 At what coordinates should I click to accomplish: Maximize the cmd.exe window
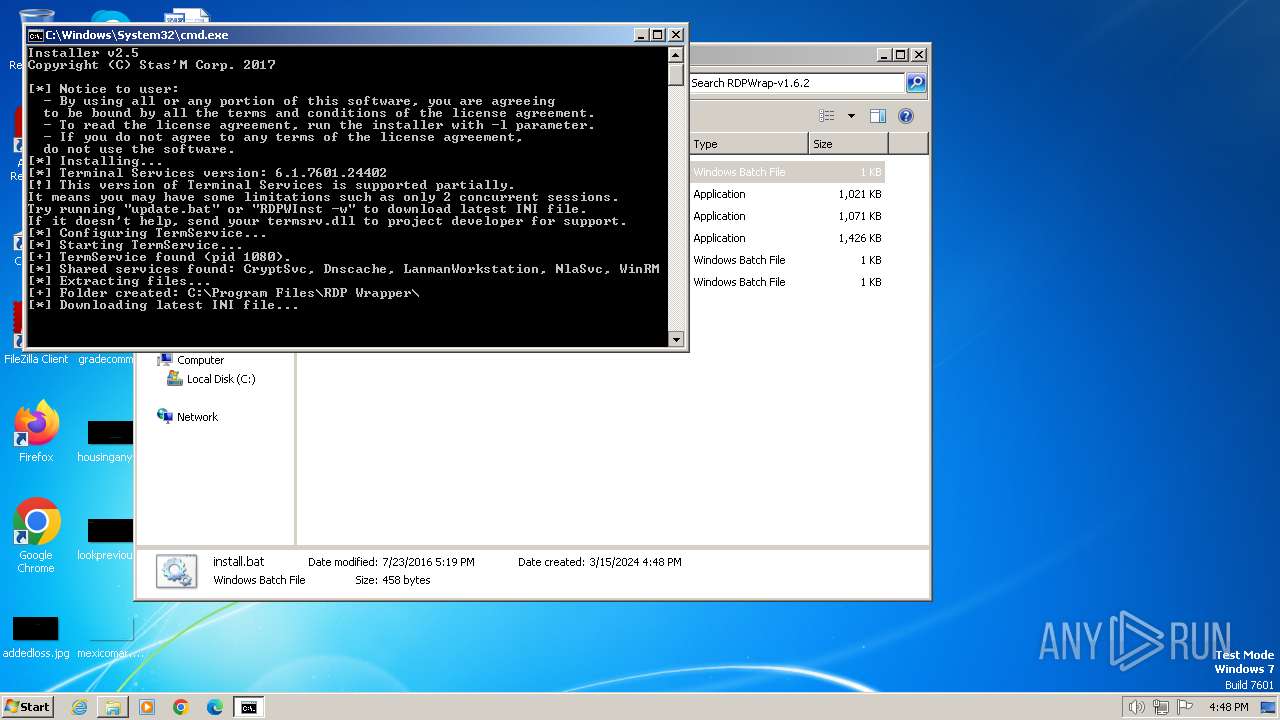(x=658, y=35)
